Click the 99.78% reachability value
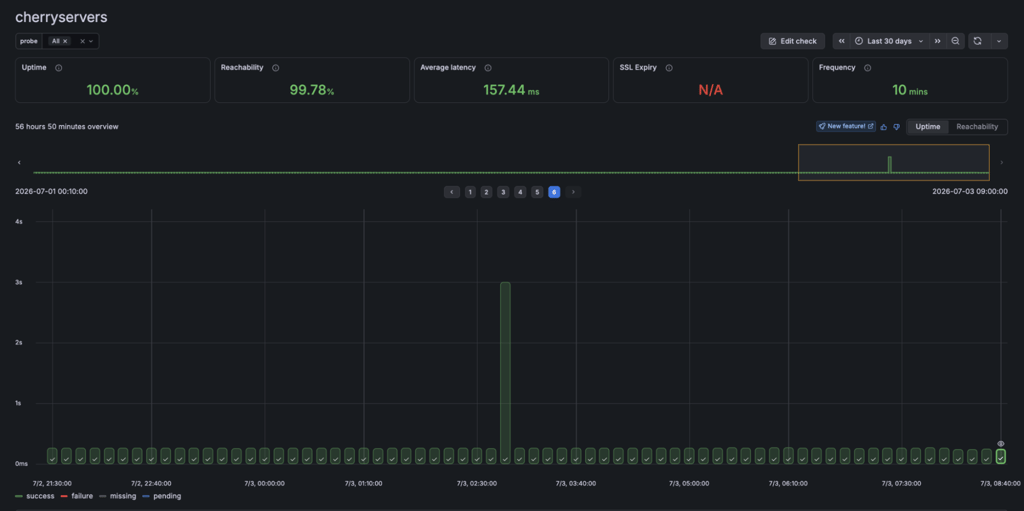 [x=312, y=90]
